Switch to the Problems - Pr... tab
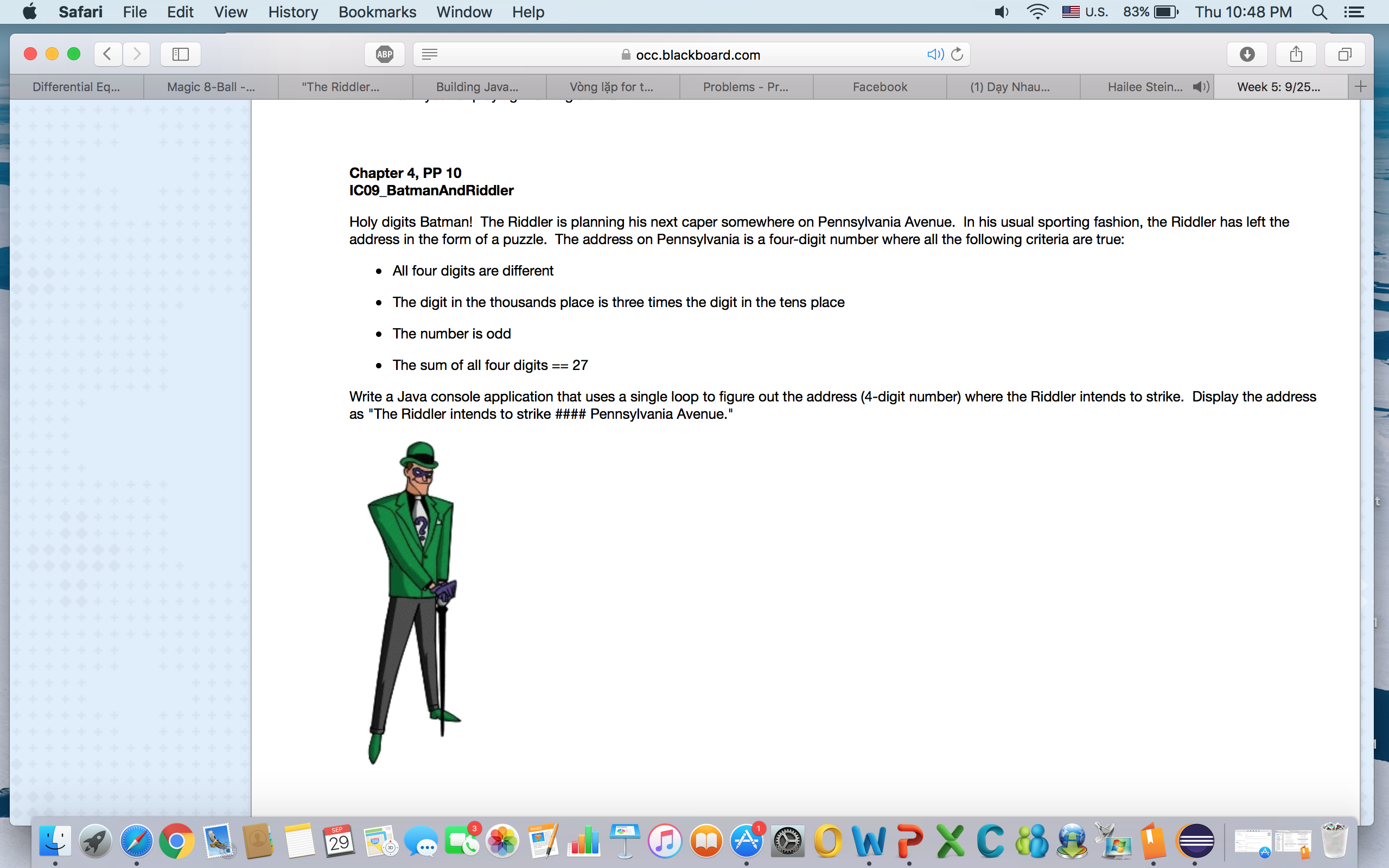The width and height of the screenshot is (1389, 868). (746, 87)
